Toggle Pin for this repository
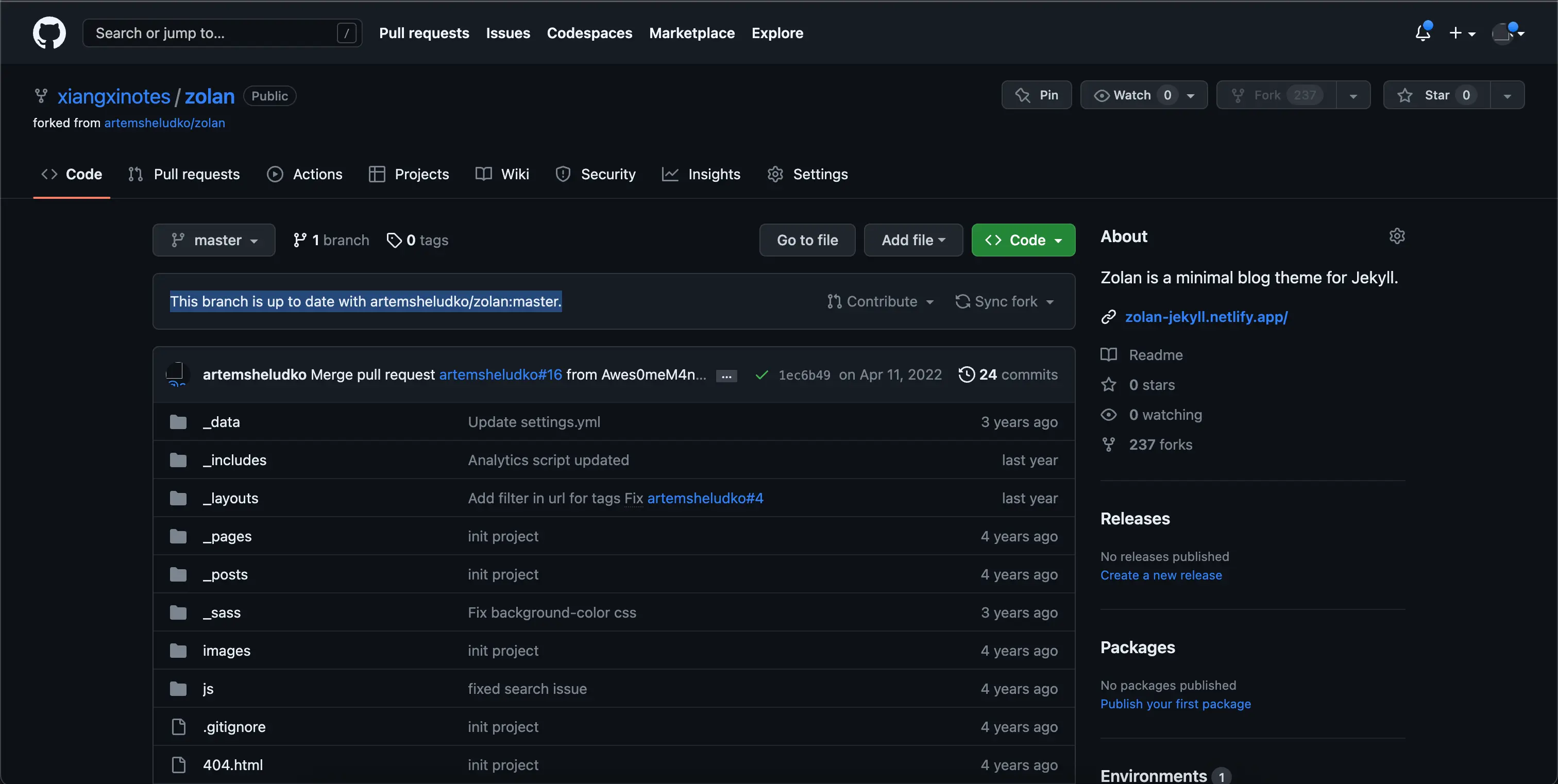Viewport: 1558px width, 784px height. click(x=1037, y=95)
